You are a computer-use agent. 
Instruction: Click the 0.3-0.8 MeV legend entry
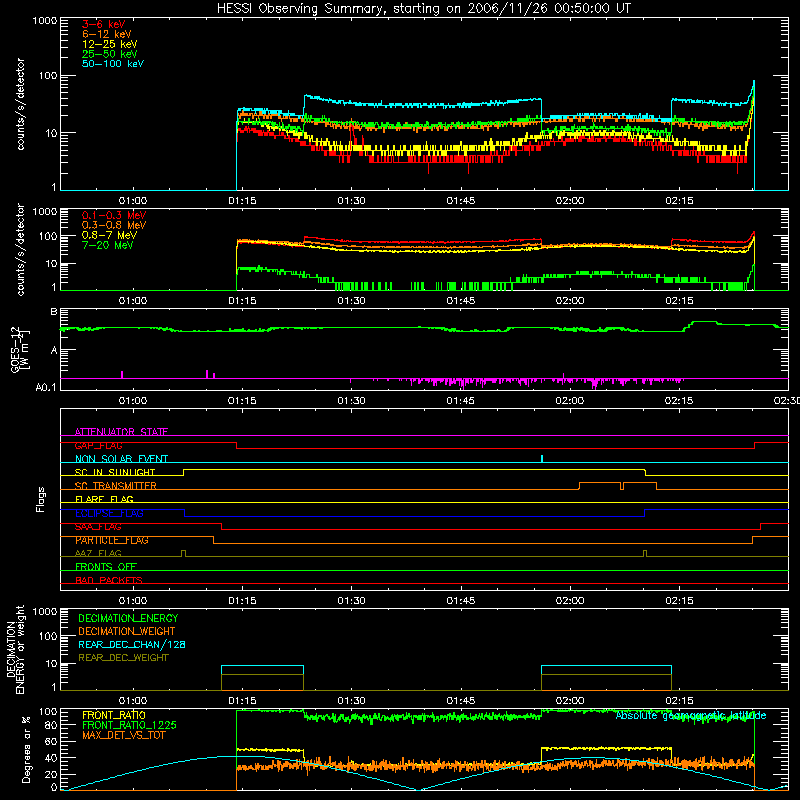114,225
